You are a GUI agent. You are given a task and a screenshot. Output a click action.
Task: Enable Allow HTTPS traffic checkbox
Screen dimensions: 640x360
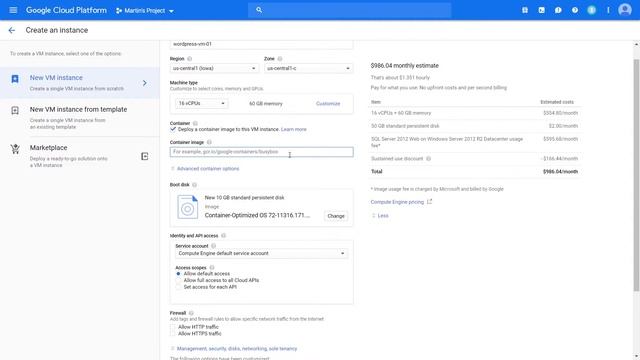click(x=173, y=333)
